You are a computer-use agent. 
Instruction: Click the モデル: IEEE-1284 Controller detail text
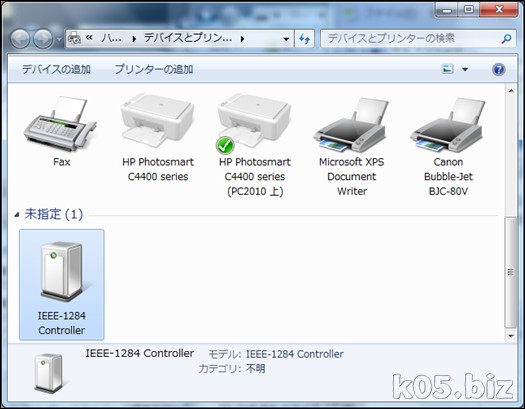pos(276,354)
